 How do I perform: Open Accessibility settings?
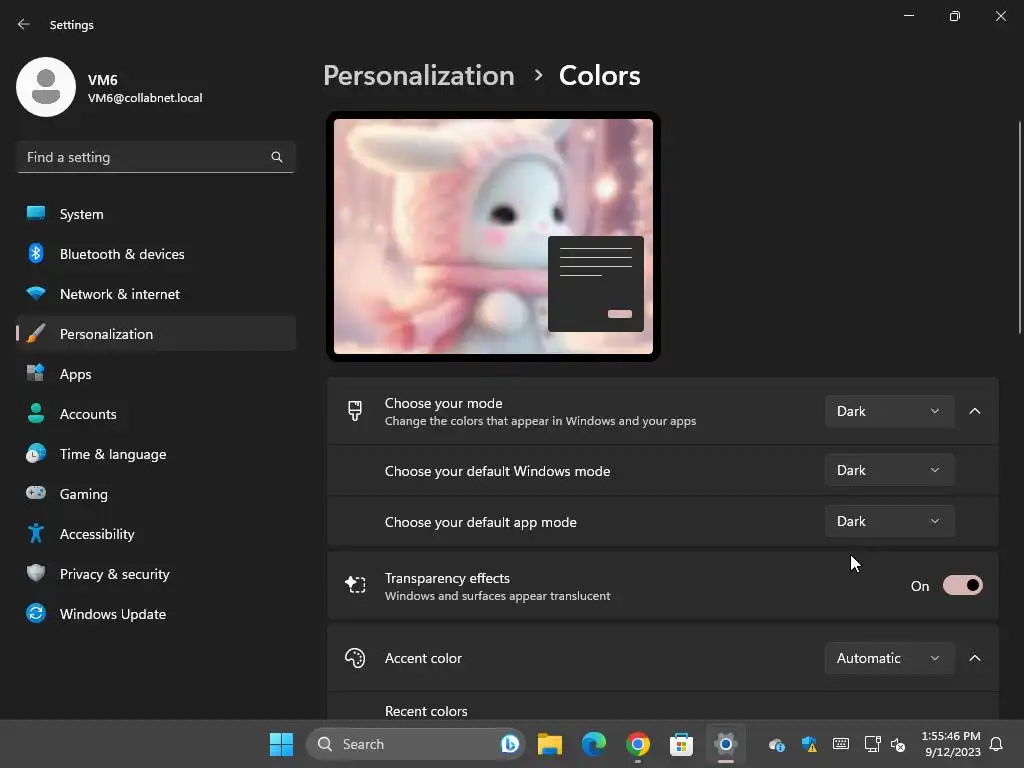click(155, 534)
